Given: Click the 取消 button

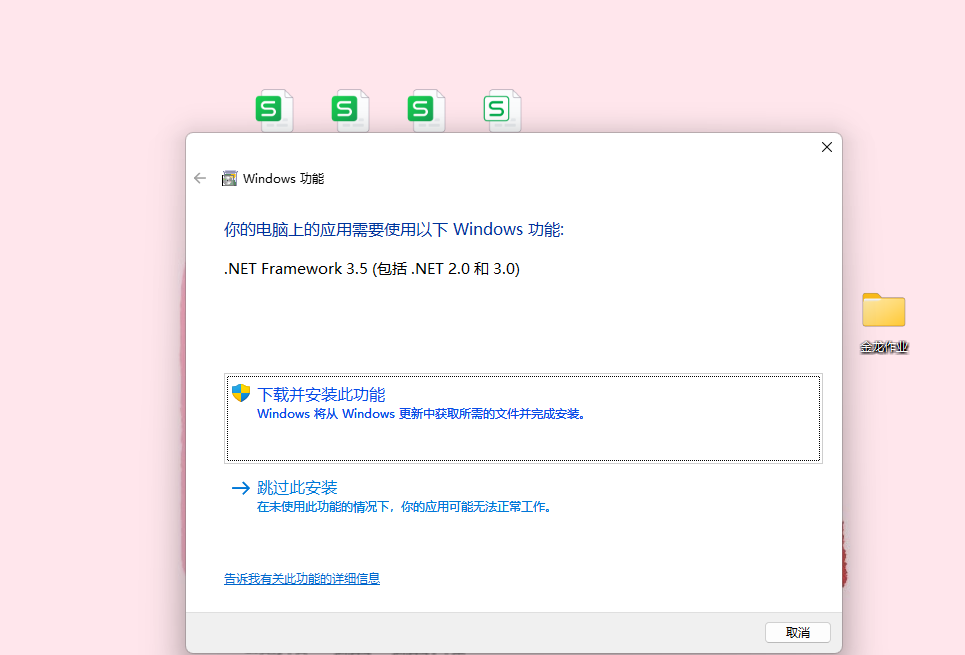Looking at the screenshot, I should (798, 632).
